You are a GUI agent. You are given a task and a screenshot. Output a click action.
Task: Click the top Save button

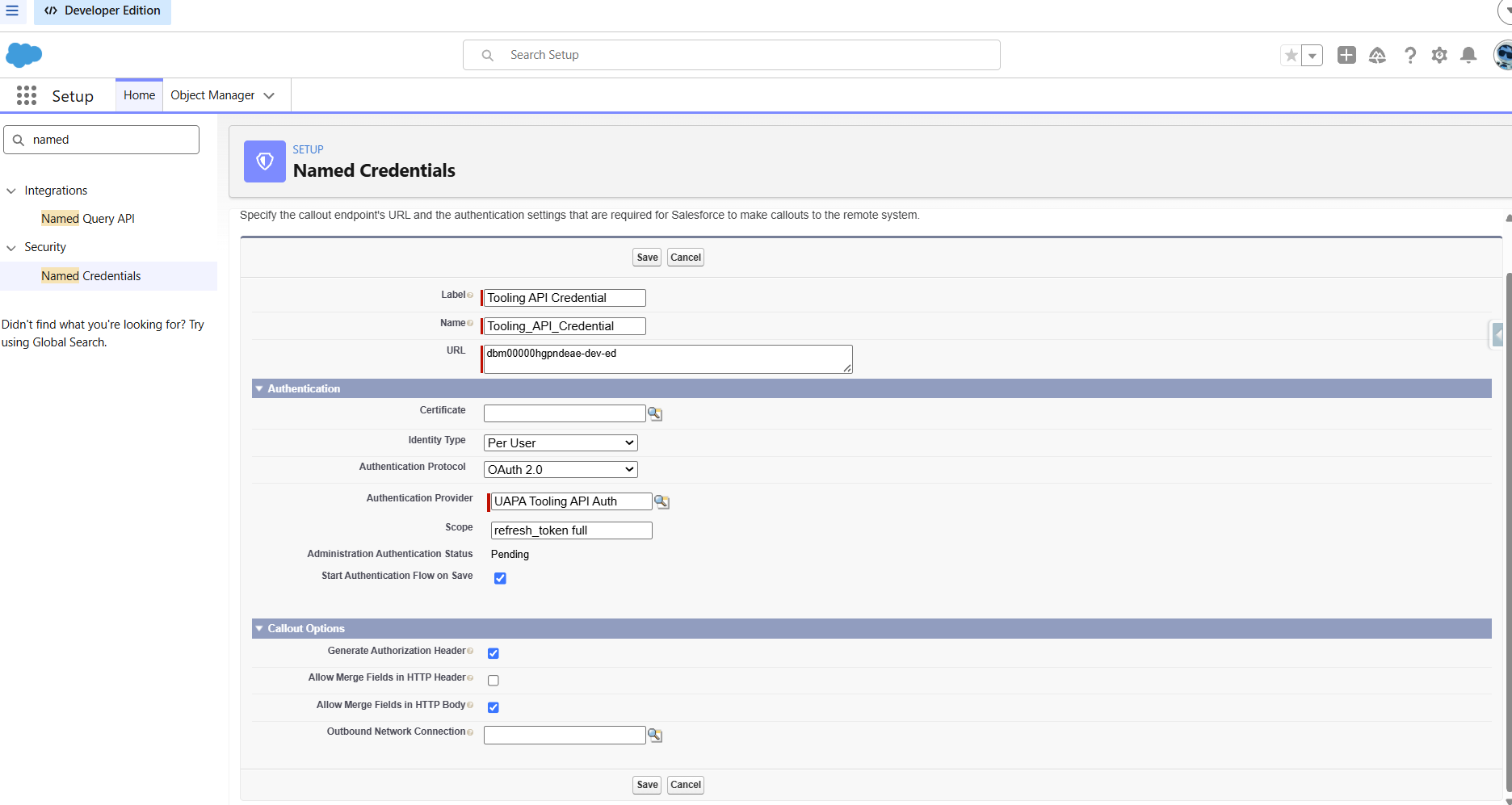click(x=647, y=258)
